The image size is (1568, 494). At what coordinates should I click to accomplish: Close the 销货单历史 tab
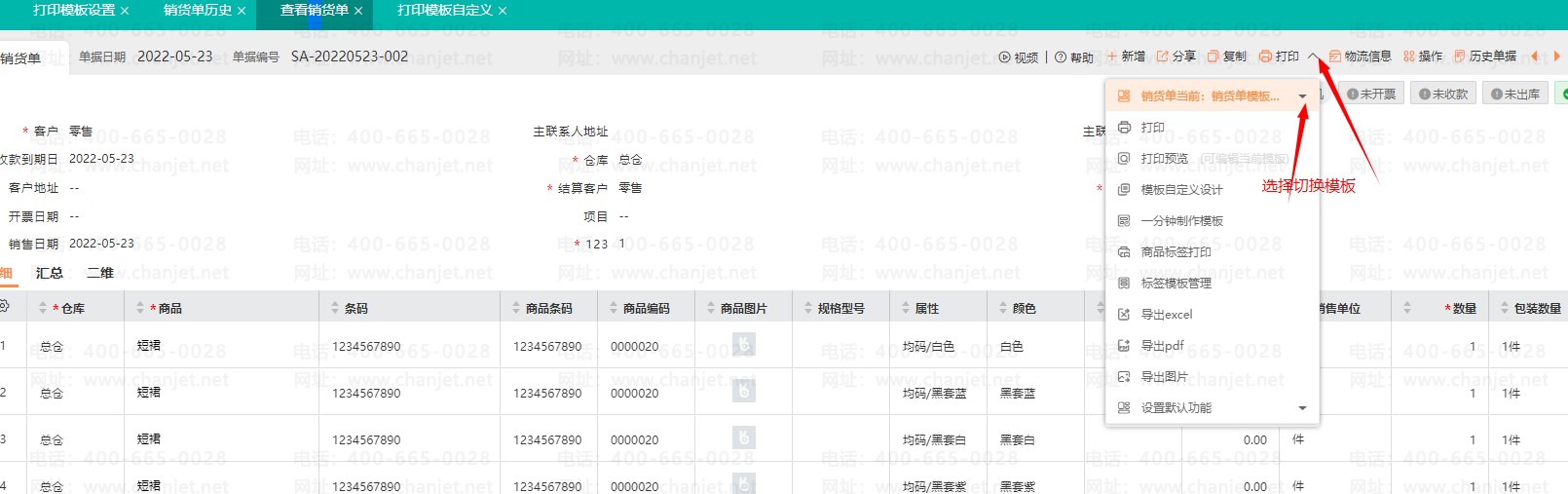click(x=241, y=11)
